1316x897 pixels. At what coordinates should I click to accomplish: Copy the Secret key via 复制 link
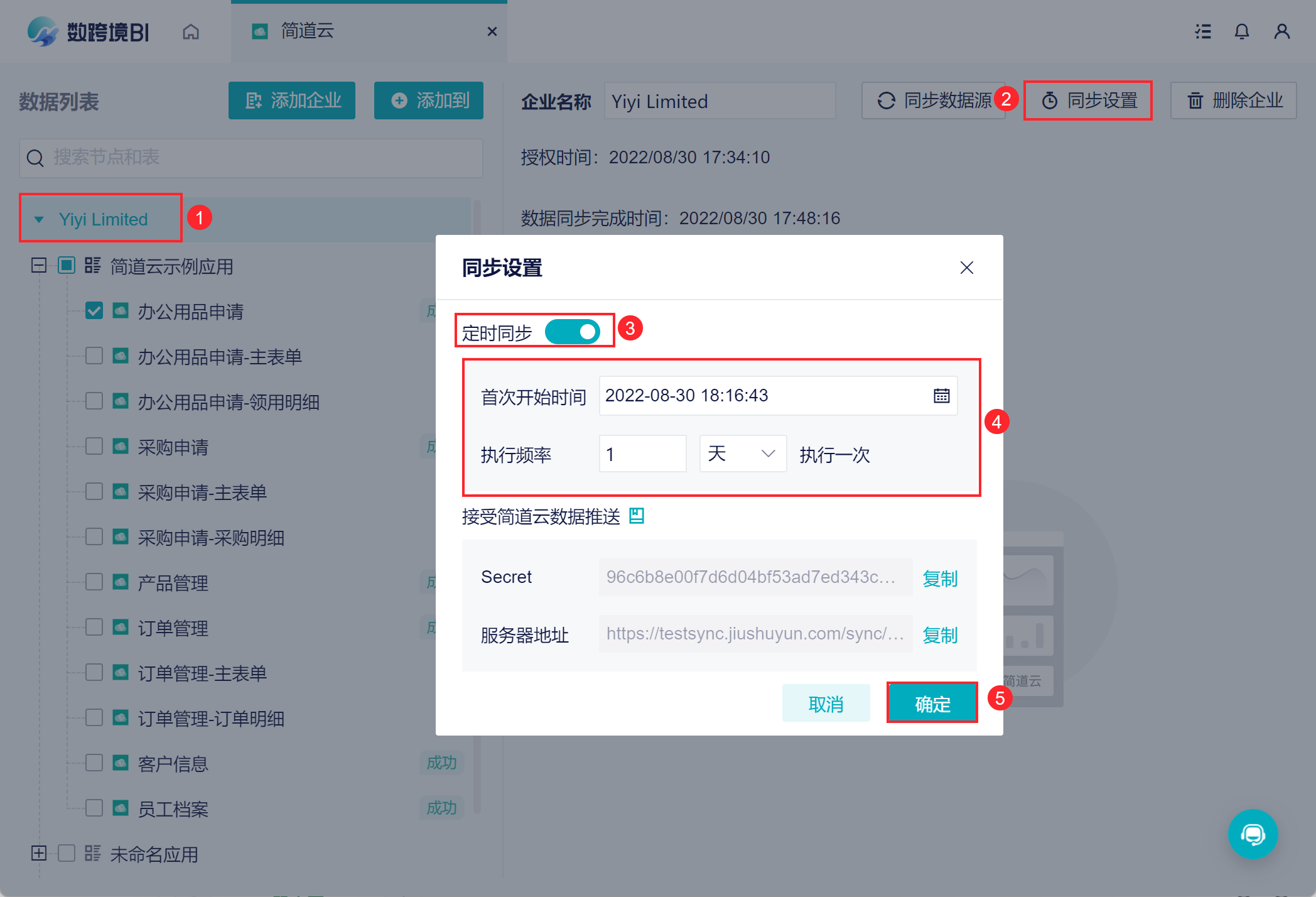(940, 578)
